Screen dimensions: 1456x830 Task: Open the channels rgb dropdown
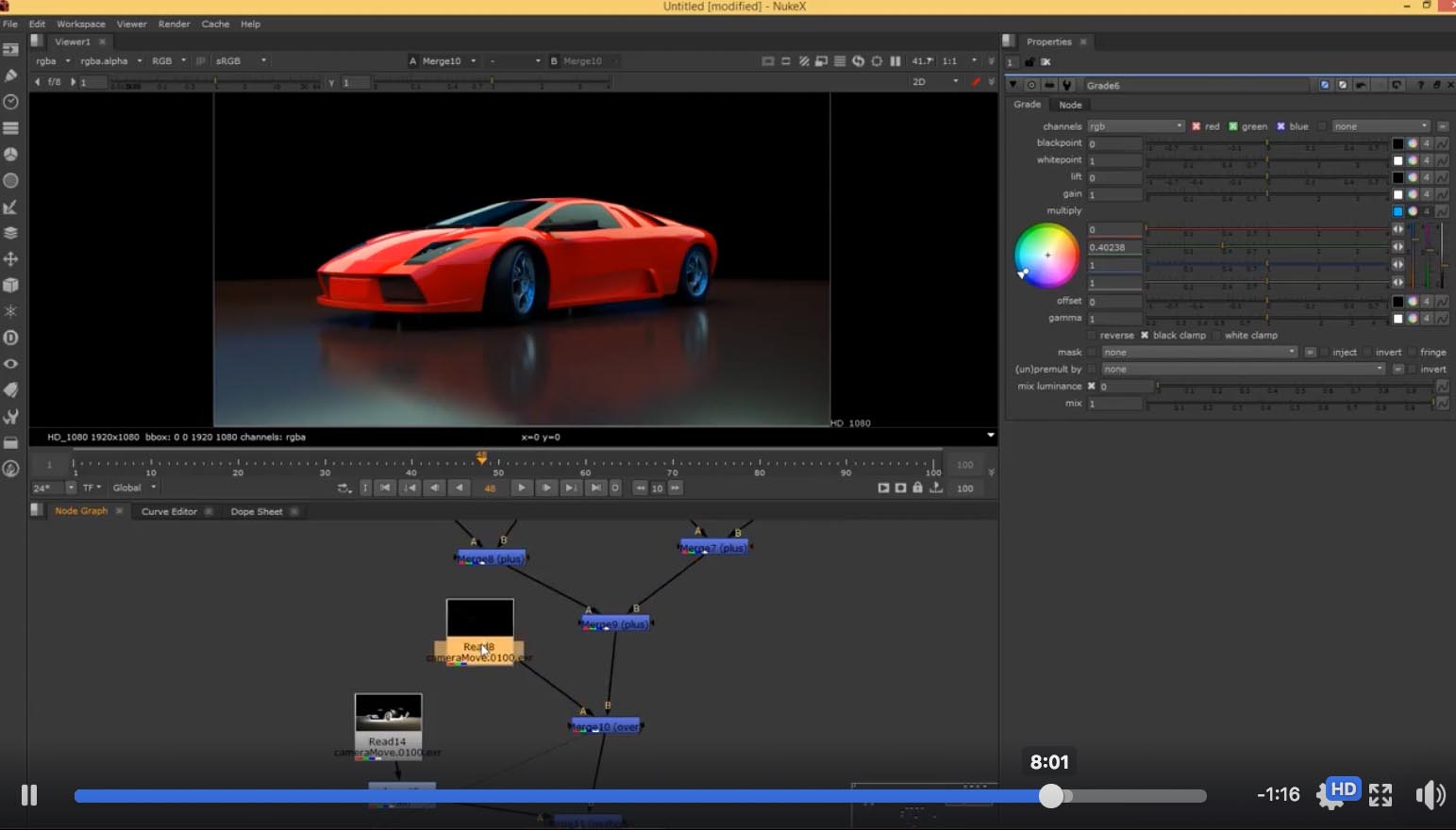click(1135, 126)
